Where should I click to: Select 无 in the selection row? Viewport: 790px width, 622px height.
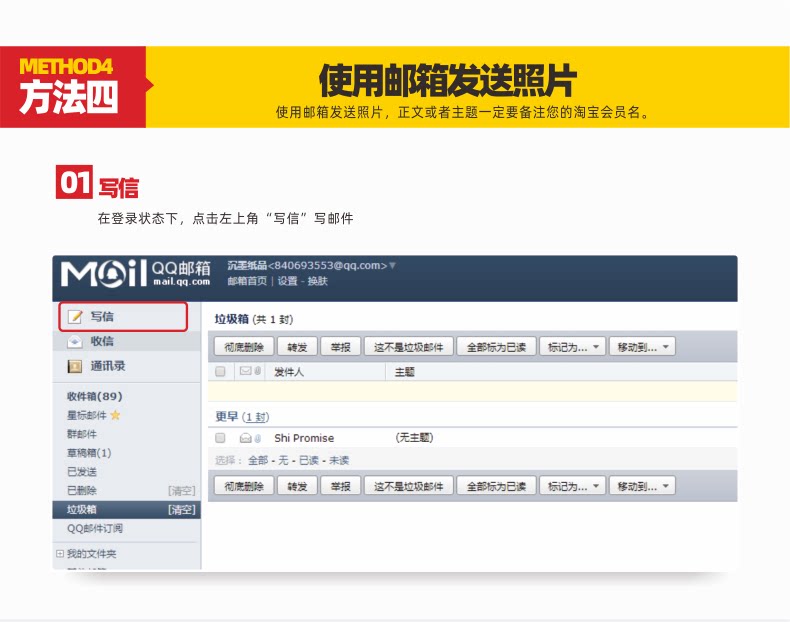point(283,460)
